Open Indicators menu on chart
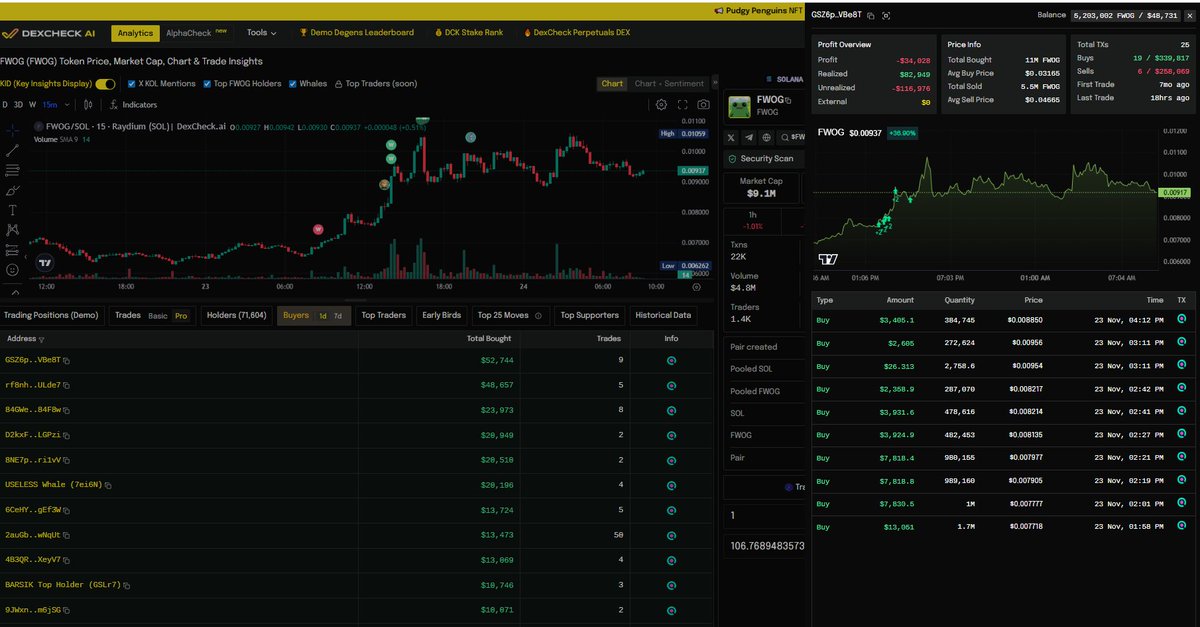 coord(134,104)
